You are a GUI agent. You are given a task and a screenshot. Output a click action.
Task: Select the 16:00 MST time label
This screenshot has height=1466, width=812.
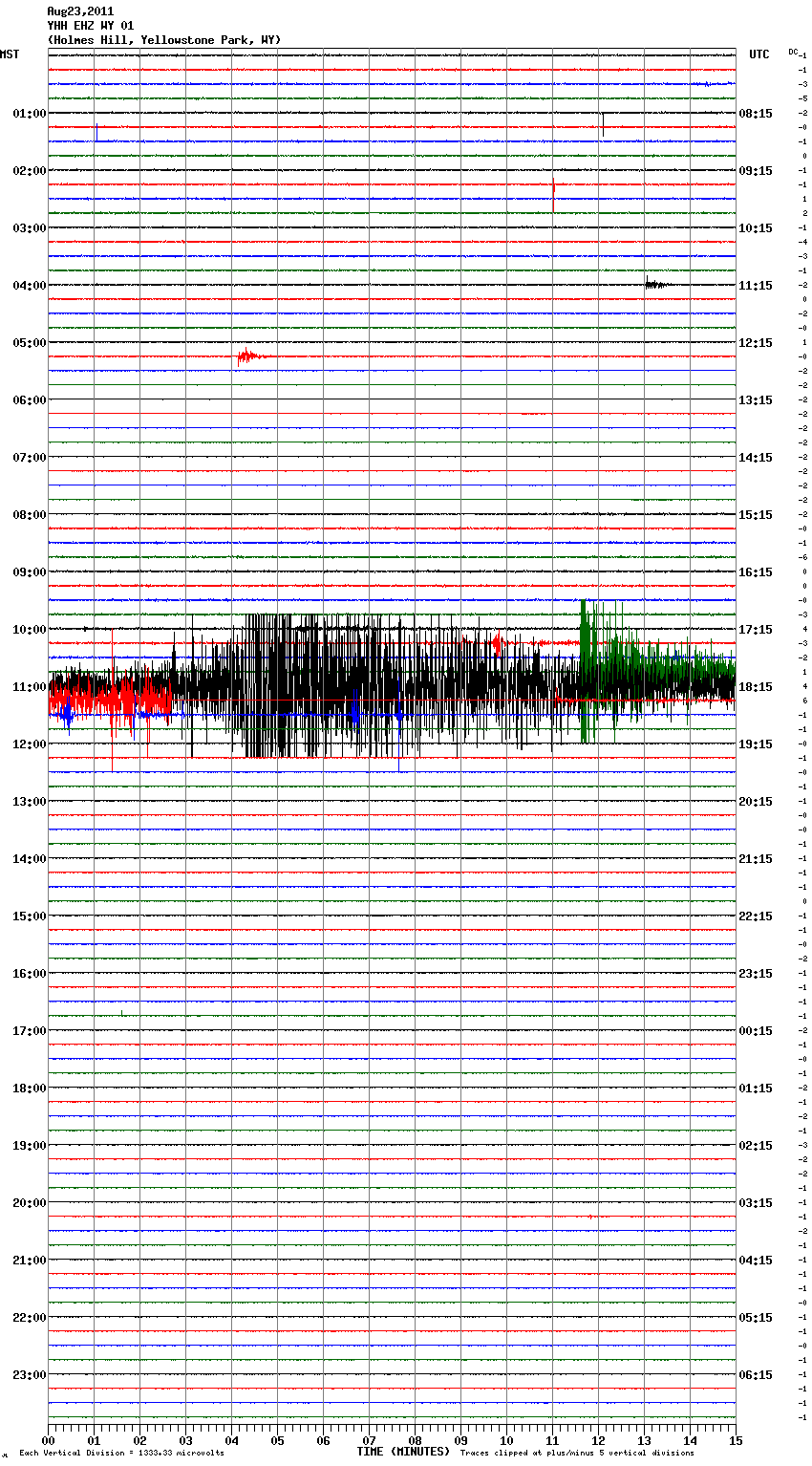click(29, 973)
